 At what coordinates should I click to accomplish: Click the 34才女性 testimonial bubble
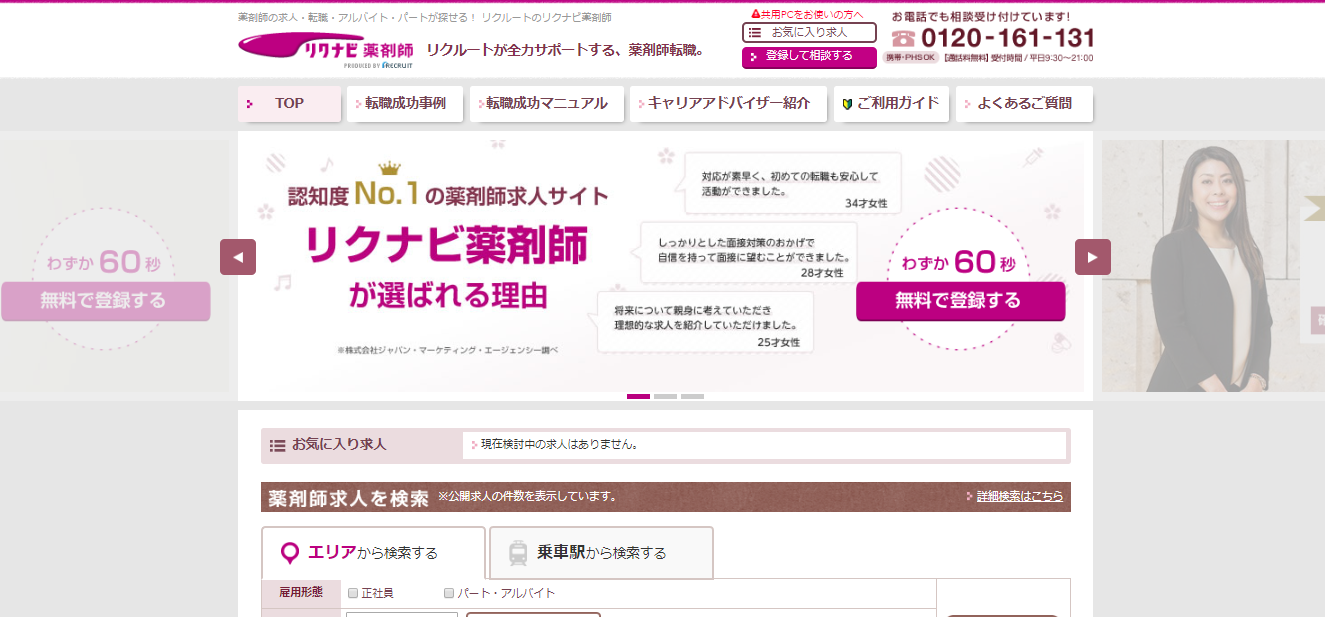click(793, 182)
